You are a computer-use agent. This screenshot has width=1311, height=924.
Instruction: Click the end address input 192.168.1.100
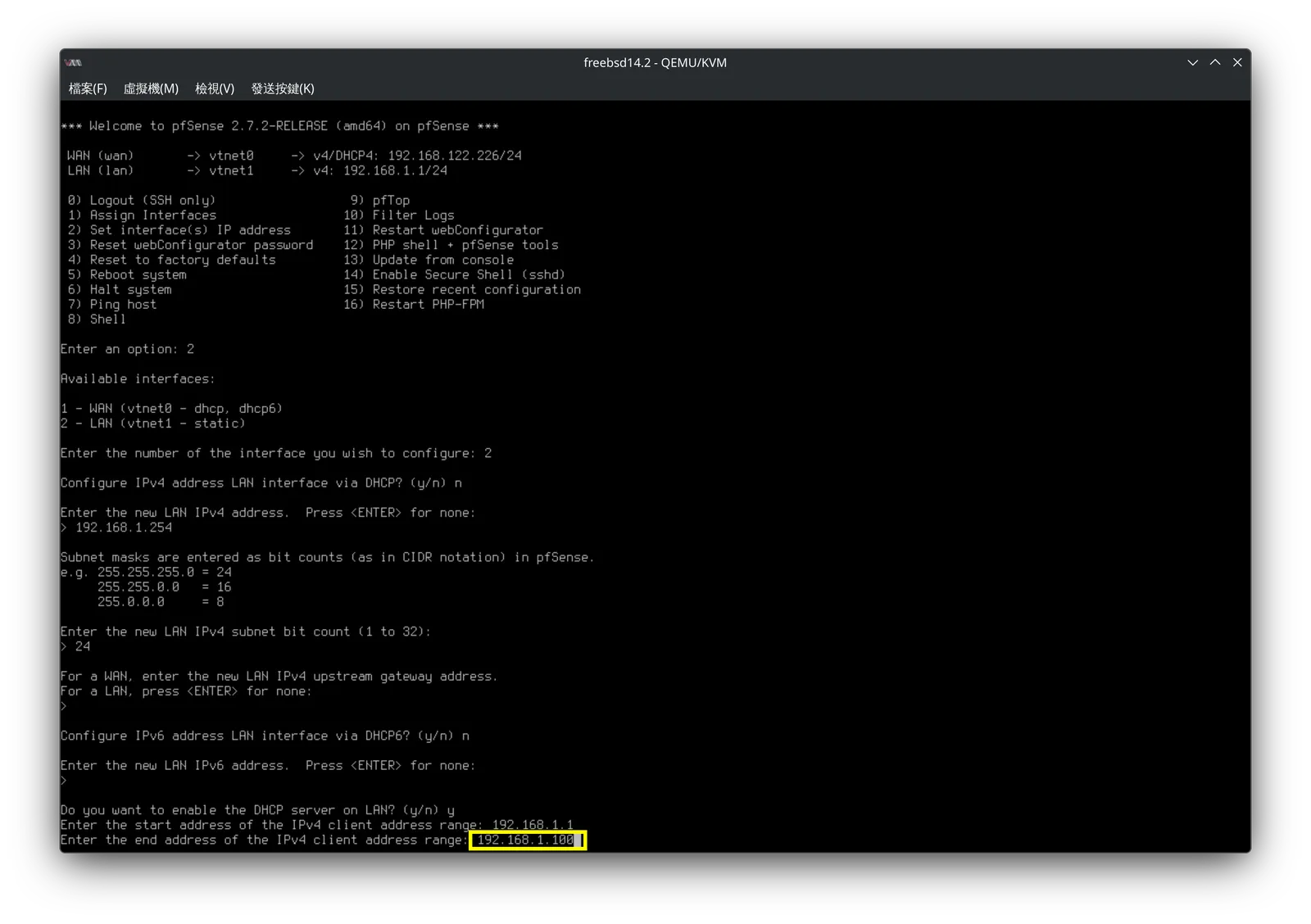pyautogui.click(x=527, y=840)
